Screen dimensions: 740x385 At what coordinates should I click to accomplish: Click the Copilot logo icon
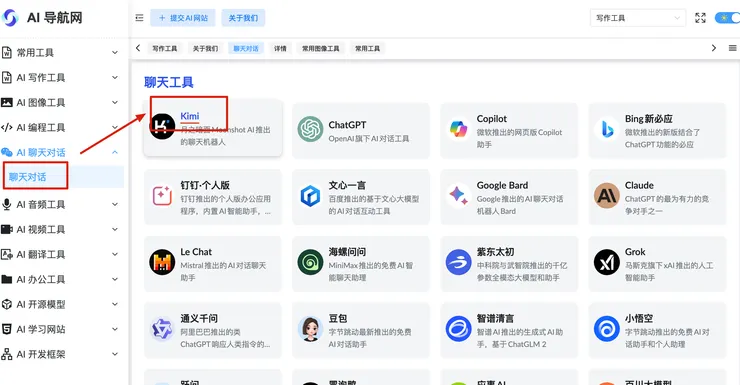[458, 129]
